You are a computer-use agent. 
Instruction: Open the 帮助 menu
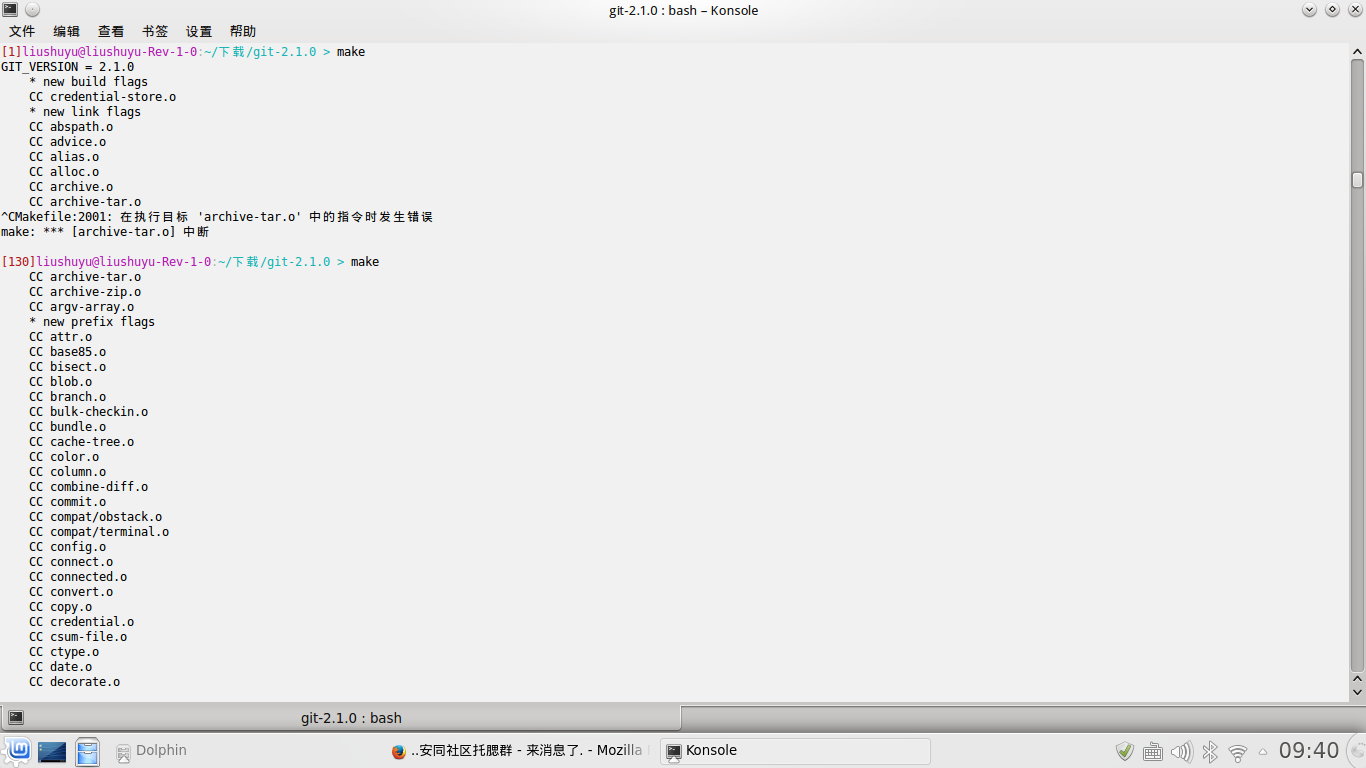(243, 31)
